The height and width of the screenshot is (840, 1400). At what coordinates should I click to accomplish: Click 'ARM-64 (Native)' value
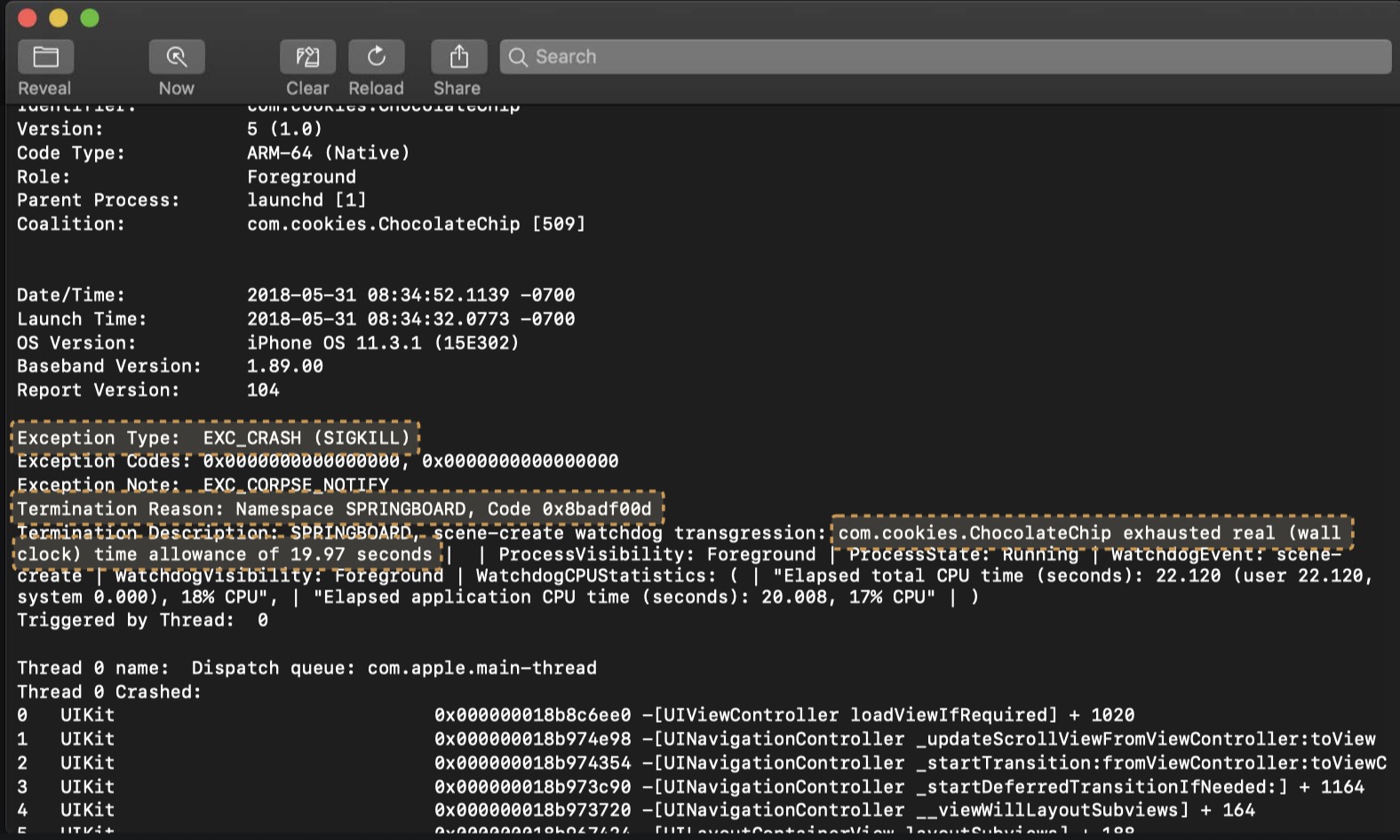point(329,153)
